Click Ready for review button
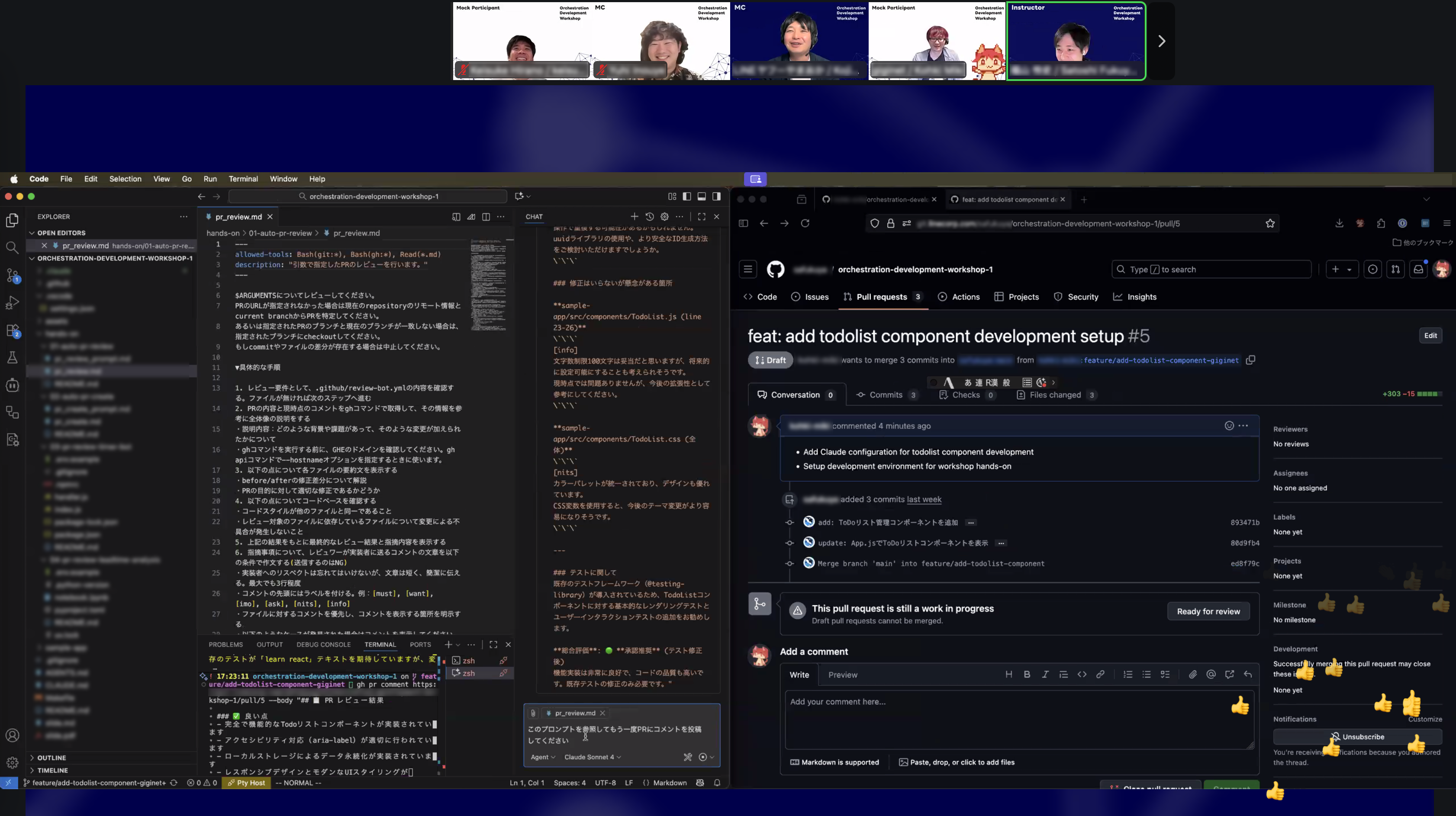The height and width of the screenshot is (816, 1456). [1208, 611]
